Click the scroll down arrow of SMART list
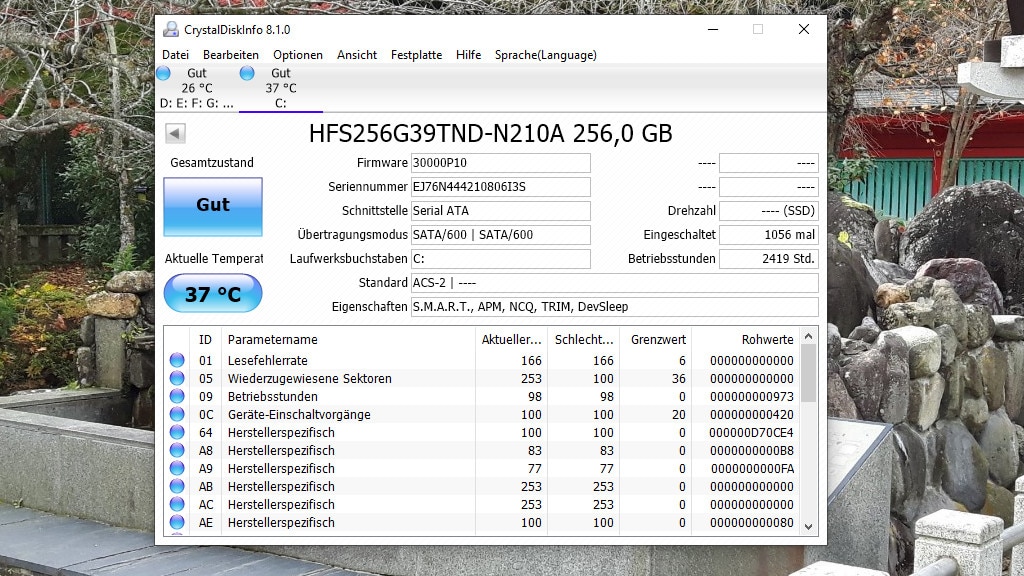1024x576 pixels. pos(808,526)
